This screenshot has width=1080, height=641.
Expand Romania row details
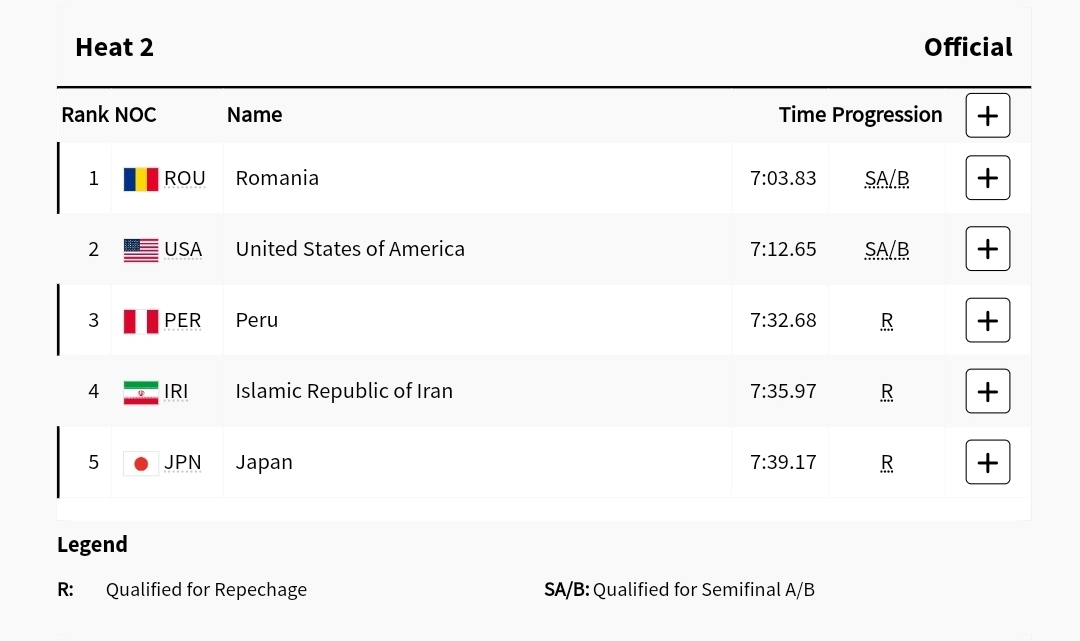(987, 178)
